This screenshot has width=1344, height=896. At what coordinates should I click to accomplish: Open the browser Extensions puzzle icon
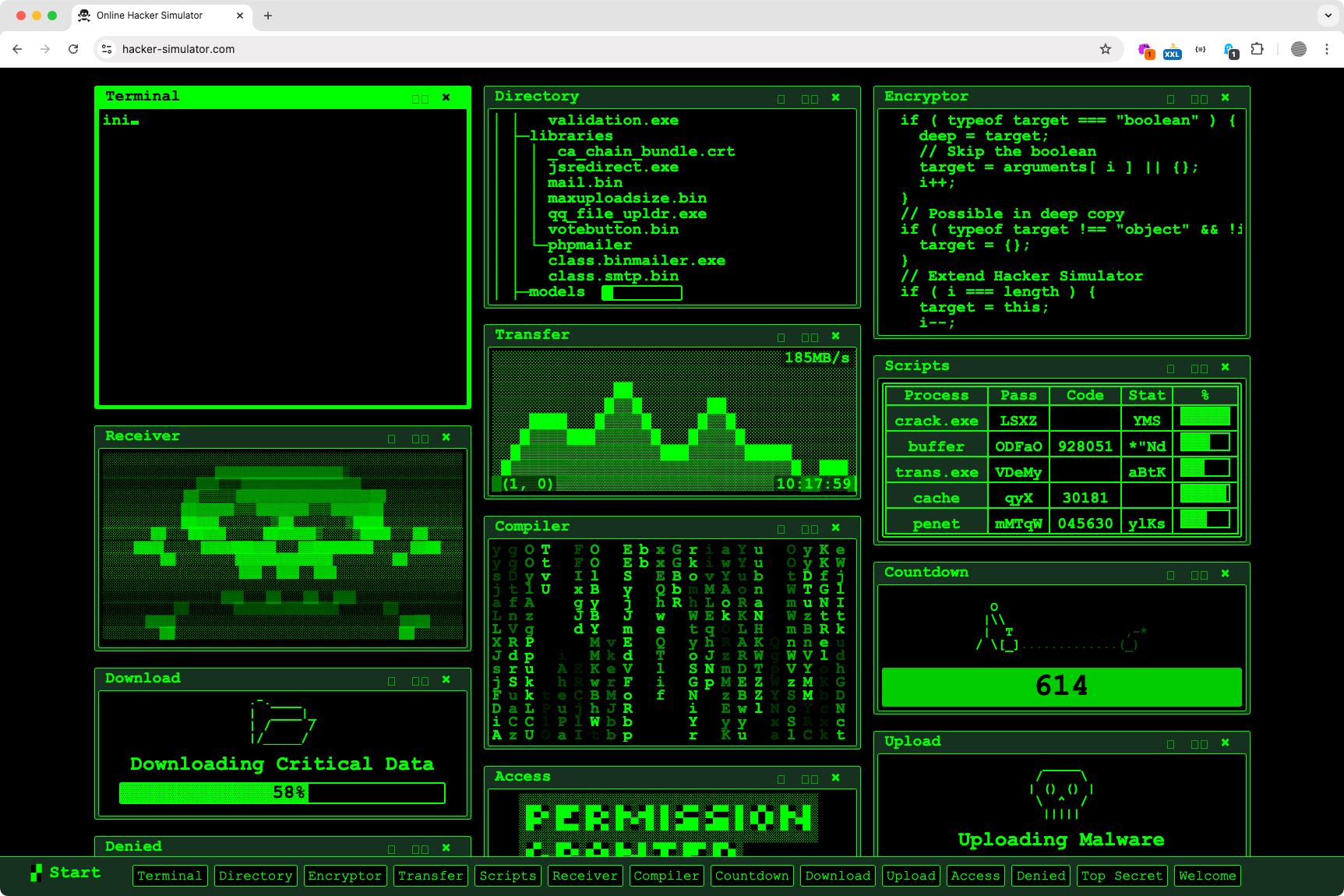1257,49
